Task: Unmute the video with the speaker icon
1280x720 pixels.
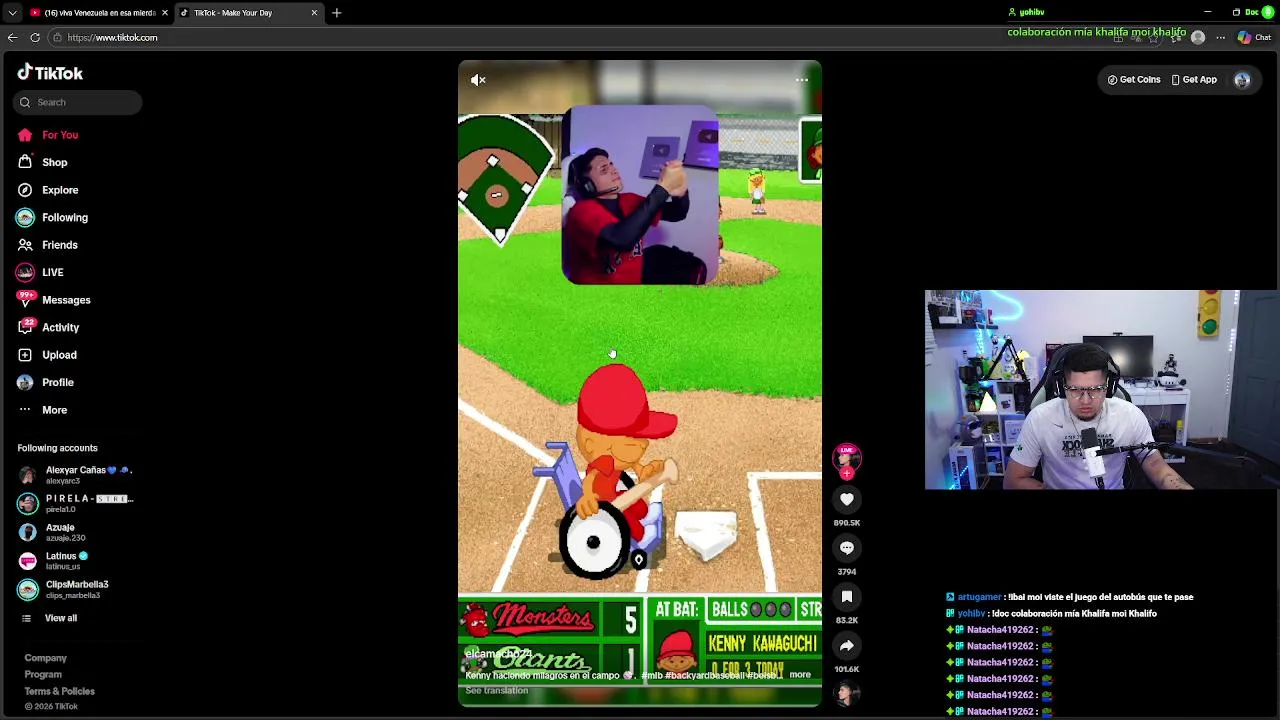Action: point(478,80)
